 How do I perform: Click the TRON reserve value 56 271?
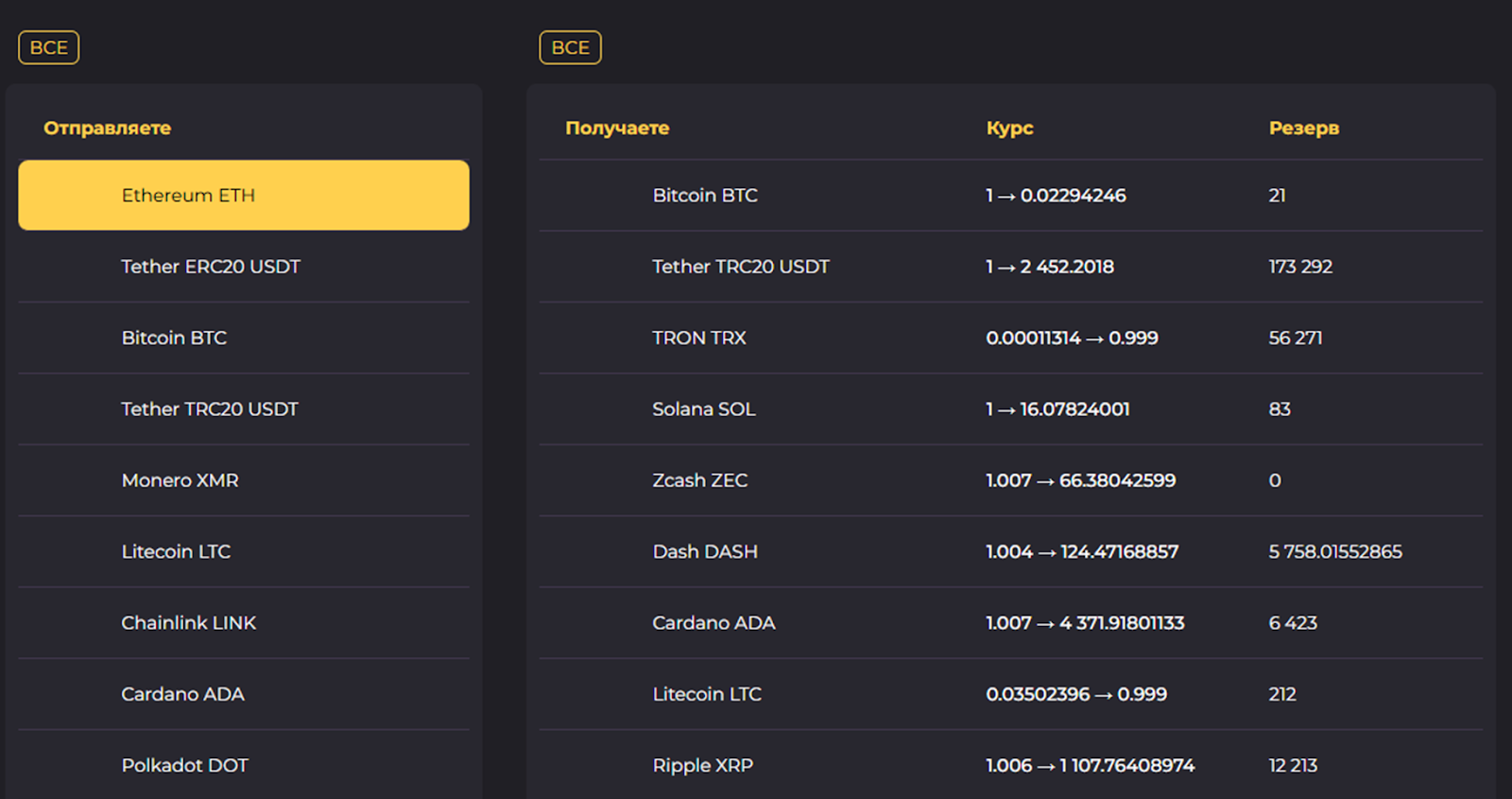1295,338
